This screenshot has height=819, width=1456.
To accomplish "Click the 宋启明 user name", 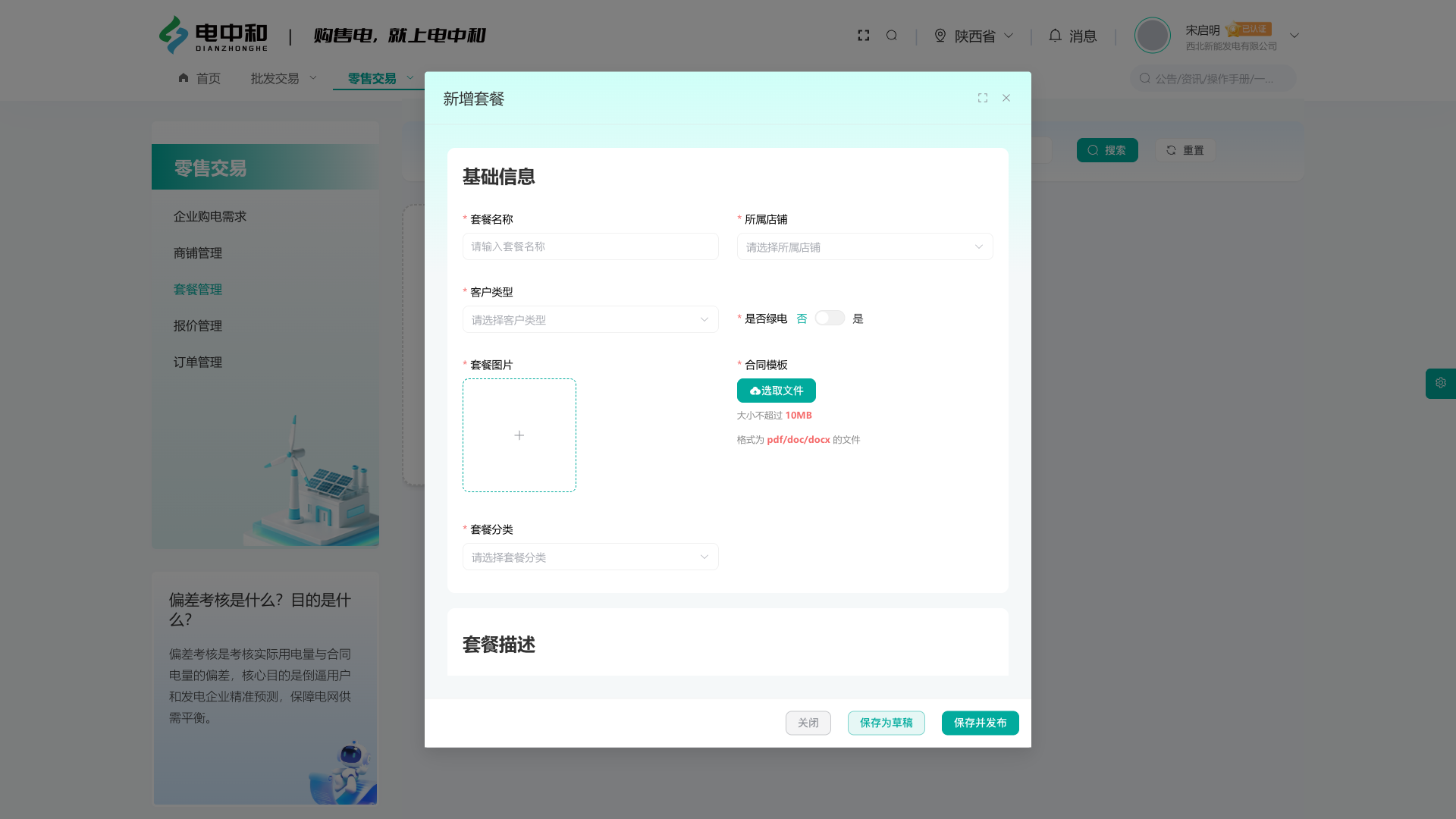I will point(1203,30).
